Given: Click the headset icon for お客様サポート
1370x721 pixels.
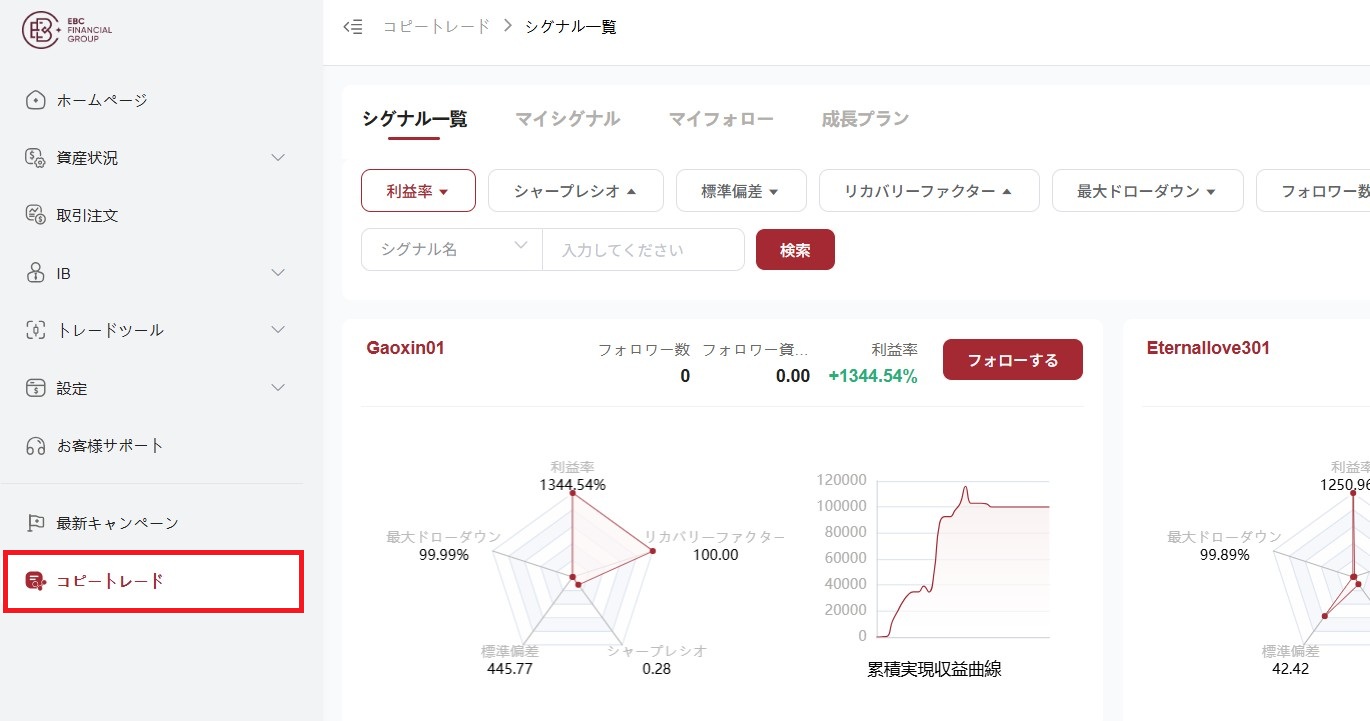Looking at the screenshot, I should pos(36,445).
